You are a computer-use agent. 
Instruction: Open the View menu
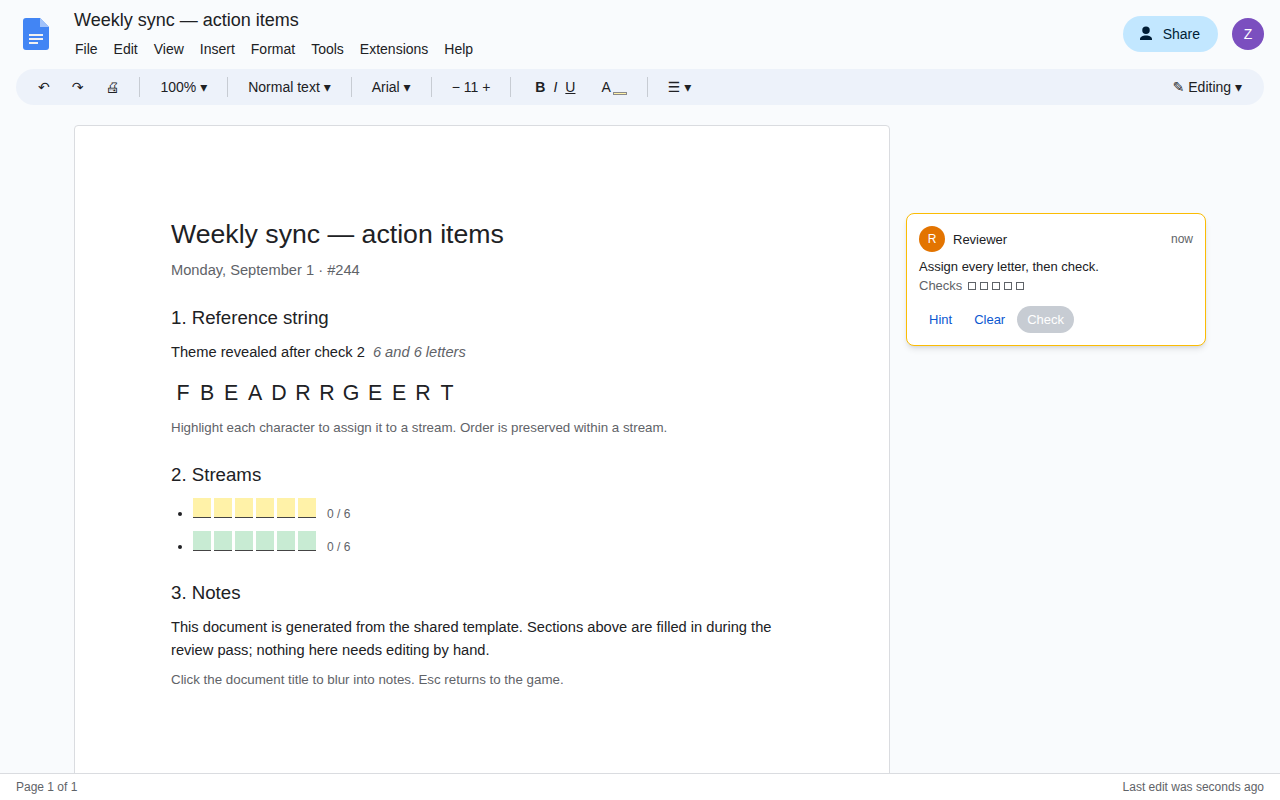pos(169,49)
